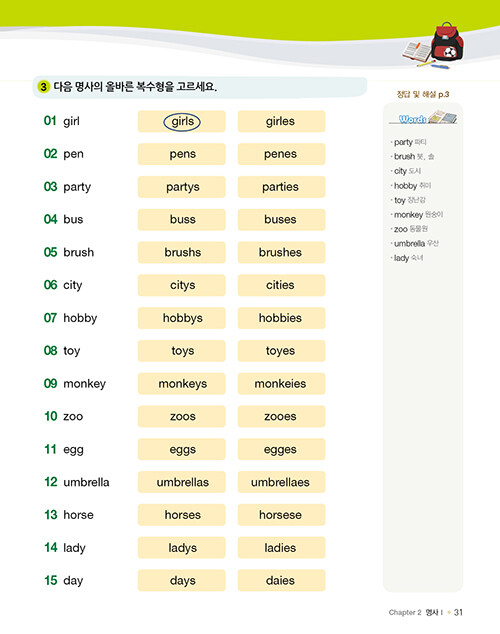Pick 'toys' for question 08

click(182, 351)
